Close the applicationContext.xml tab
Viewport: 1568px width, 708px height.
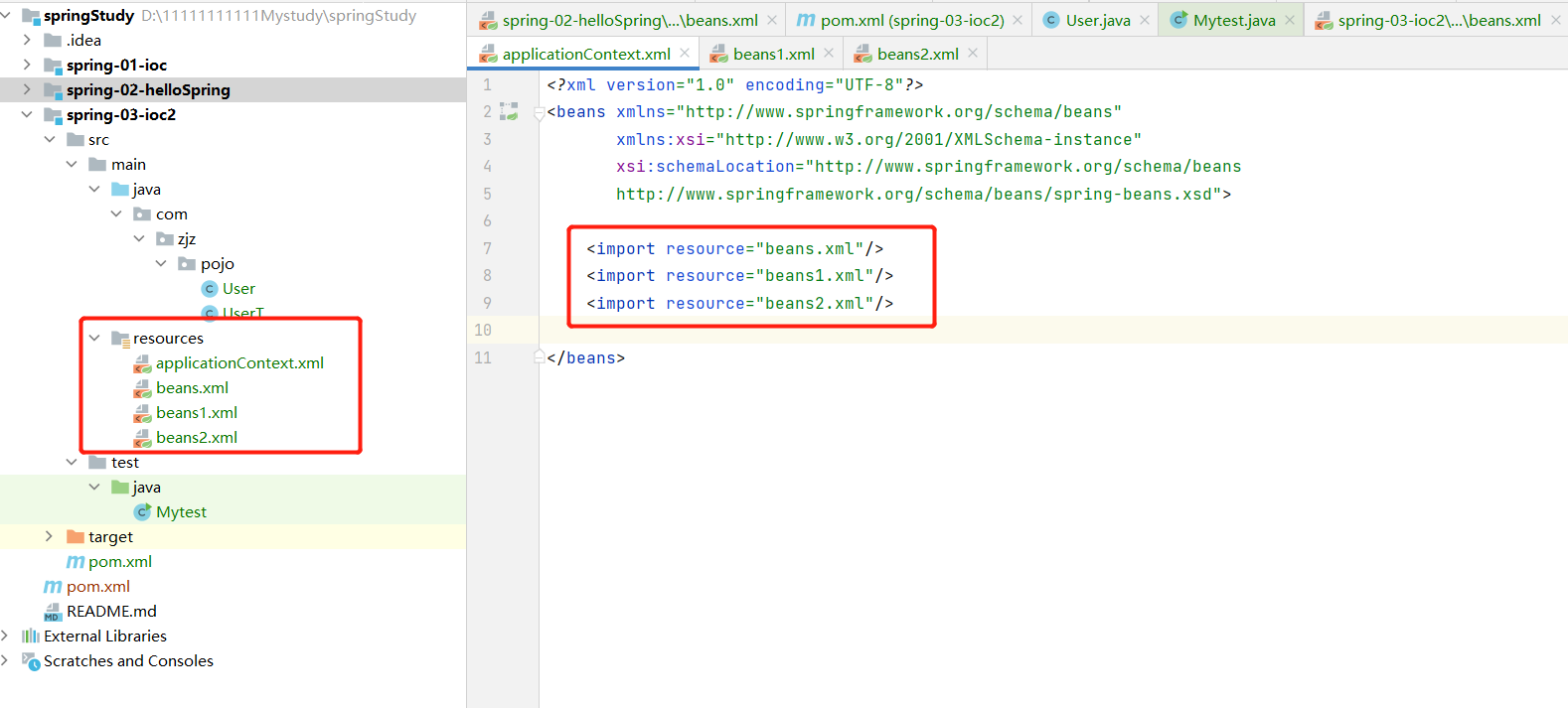tap(685, 54)
